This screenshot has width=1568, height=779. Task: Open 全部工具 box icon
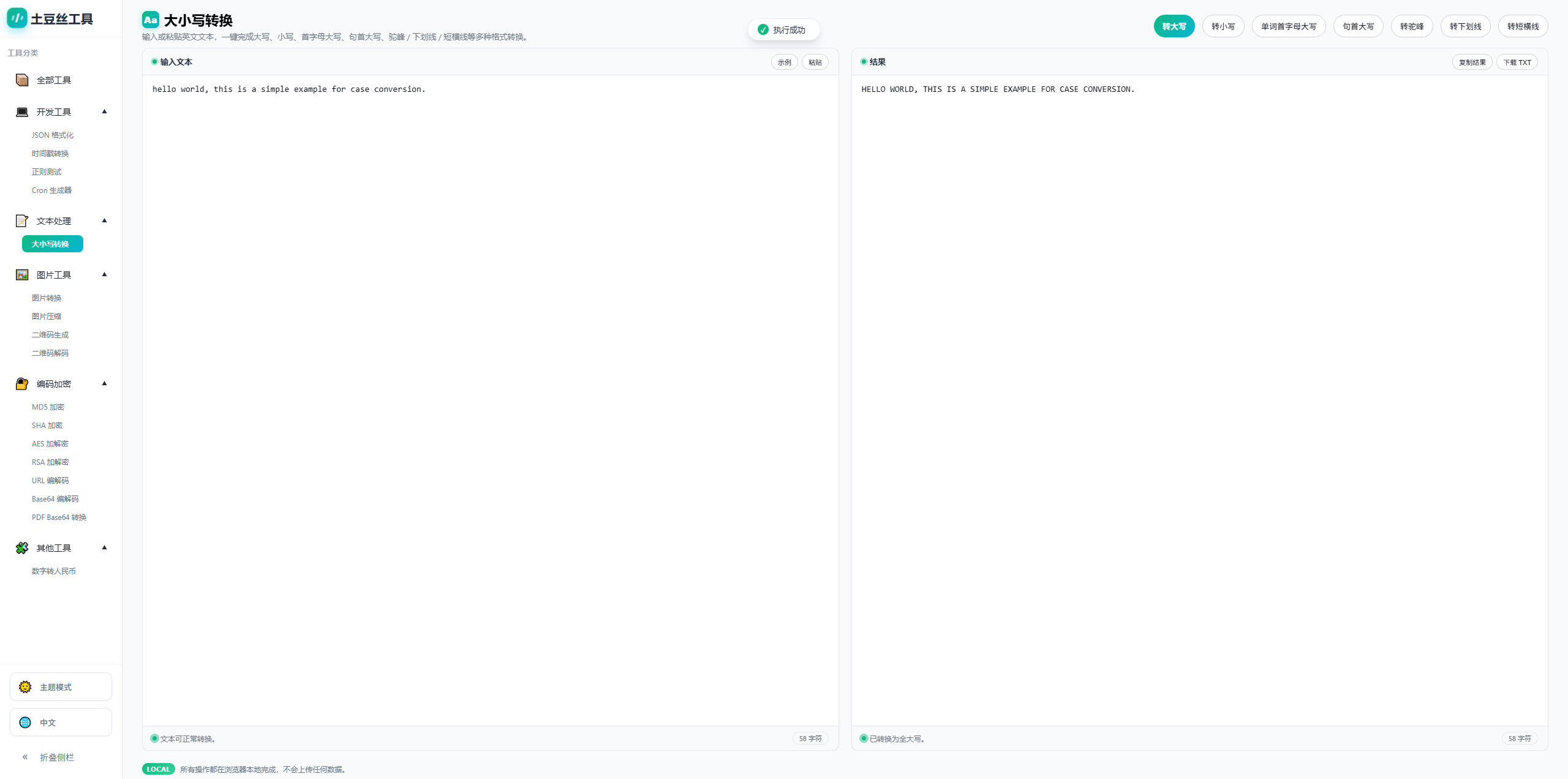(22, 80)
